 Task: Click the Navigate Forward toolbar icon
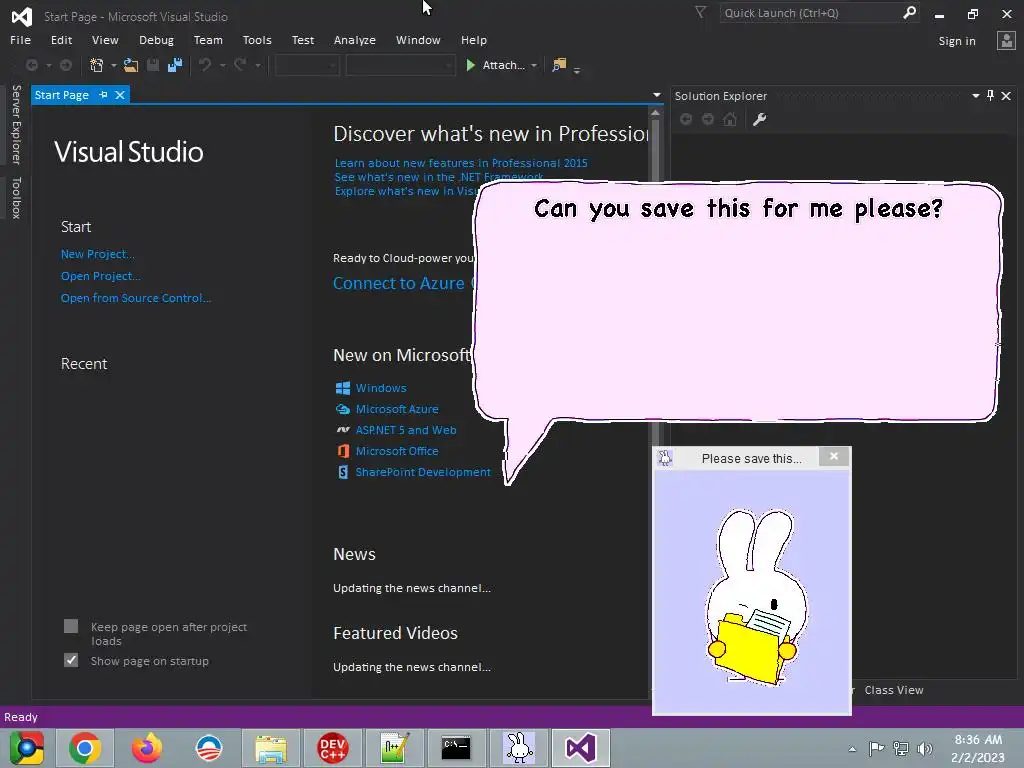tap(66, 65)
